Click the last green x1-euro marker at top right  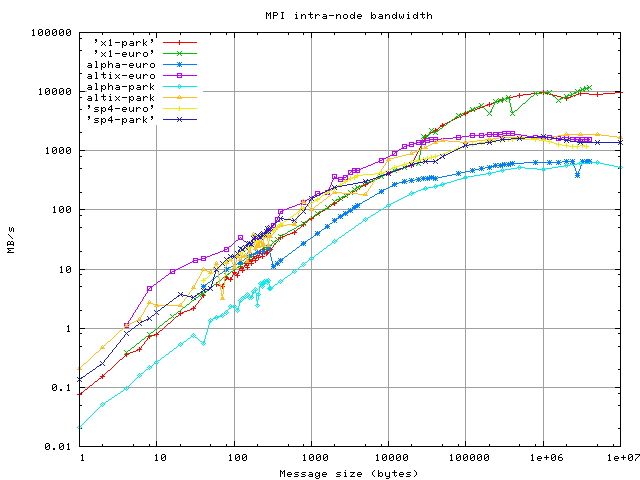click(x=589, y=87)
